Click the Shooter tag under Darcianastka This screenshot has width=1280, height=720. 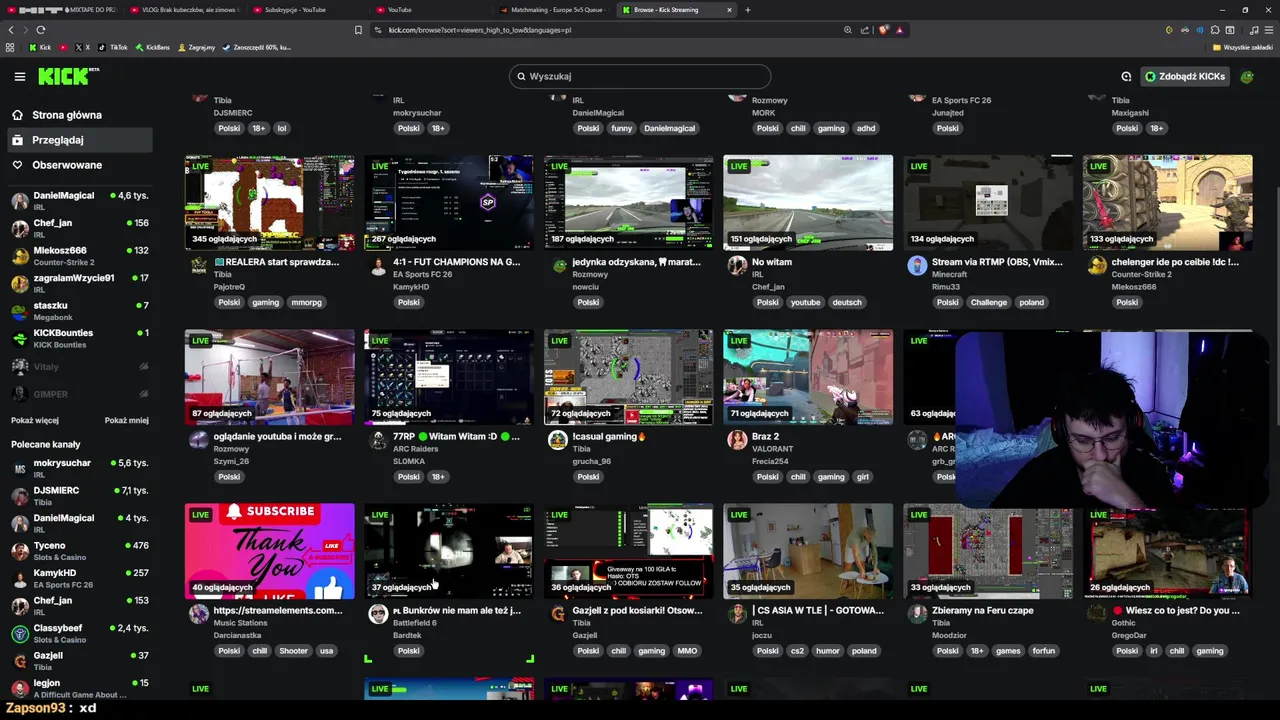(293, 651)
